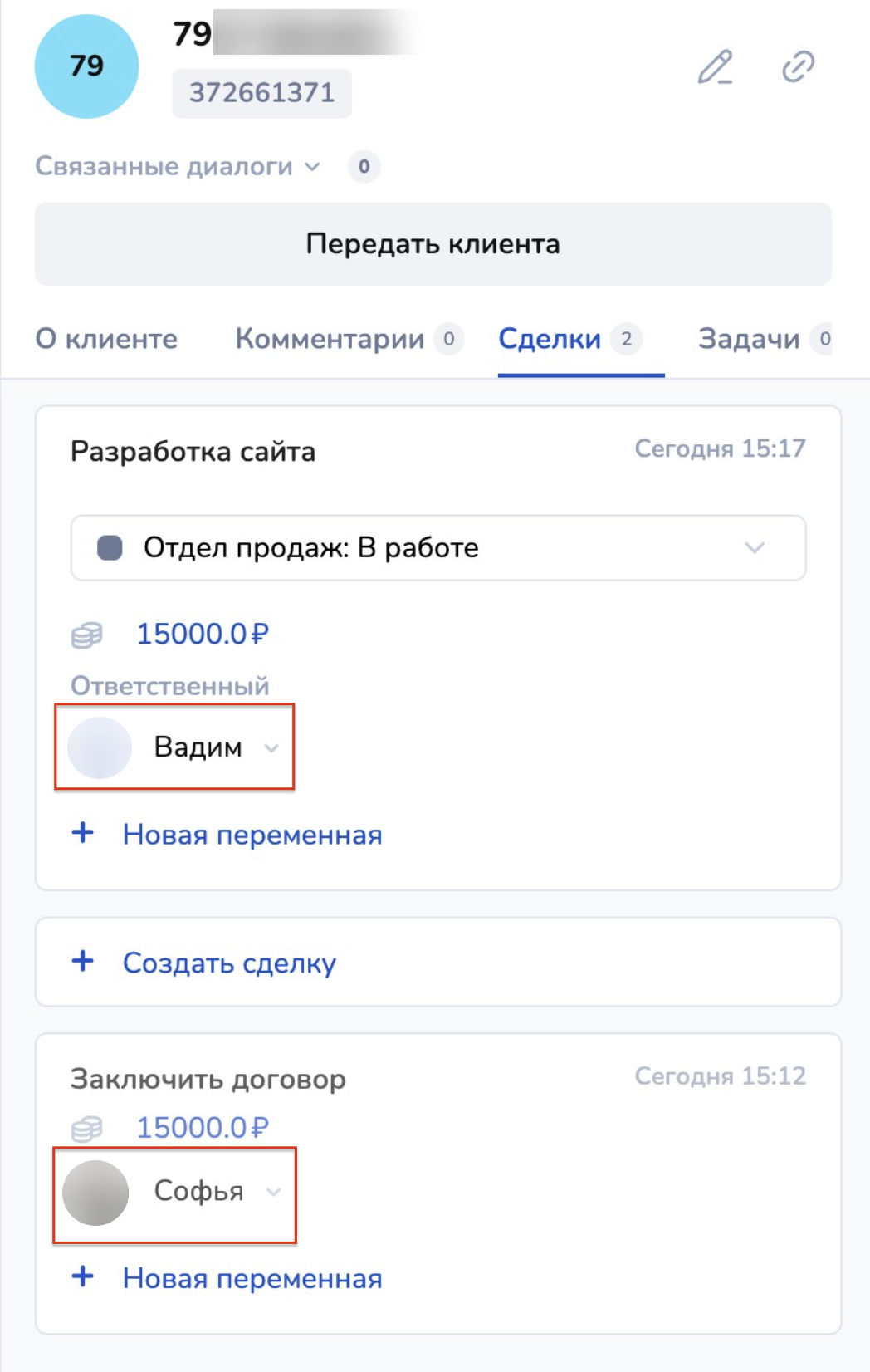
Task: Click the pencil edit icon
Action: coord(715,67)
